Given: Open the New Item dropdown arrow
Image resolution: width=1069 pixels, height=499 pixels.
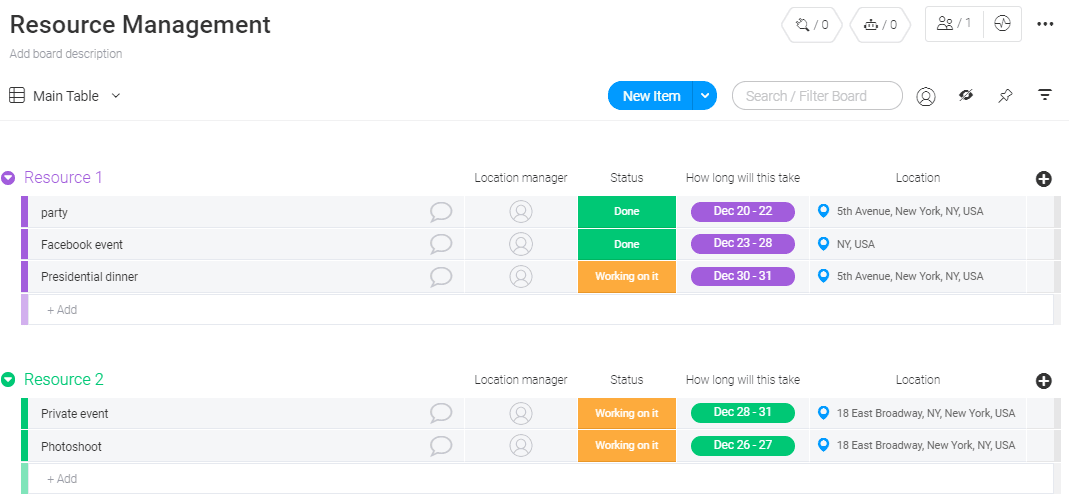Looking at the screenshot, I should click(705, 96).
